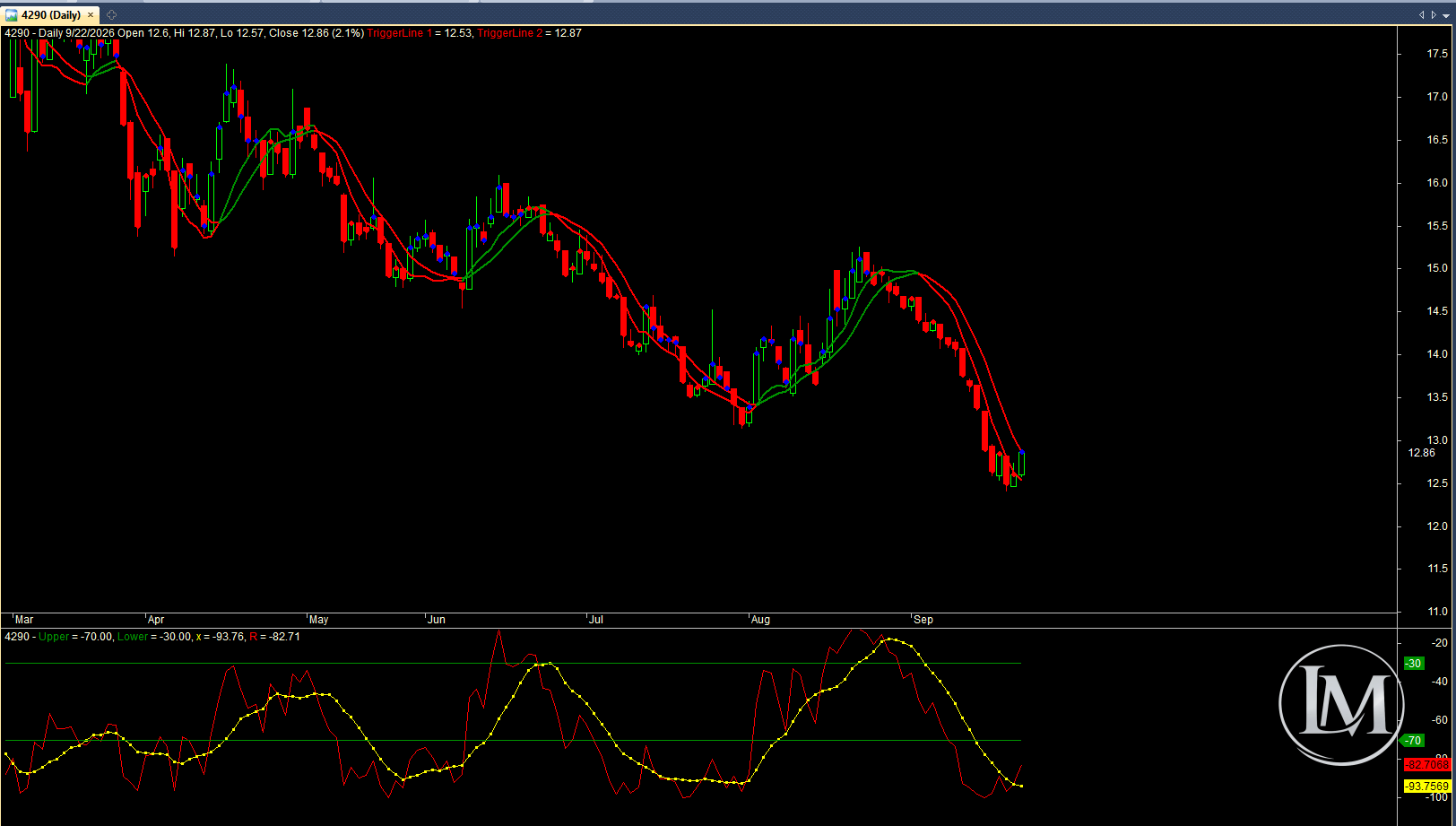The height and width of the screenshot is (826, 1456).
Task: Click the 12.86 last price label
Action: coord(1421,453)
